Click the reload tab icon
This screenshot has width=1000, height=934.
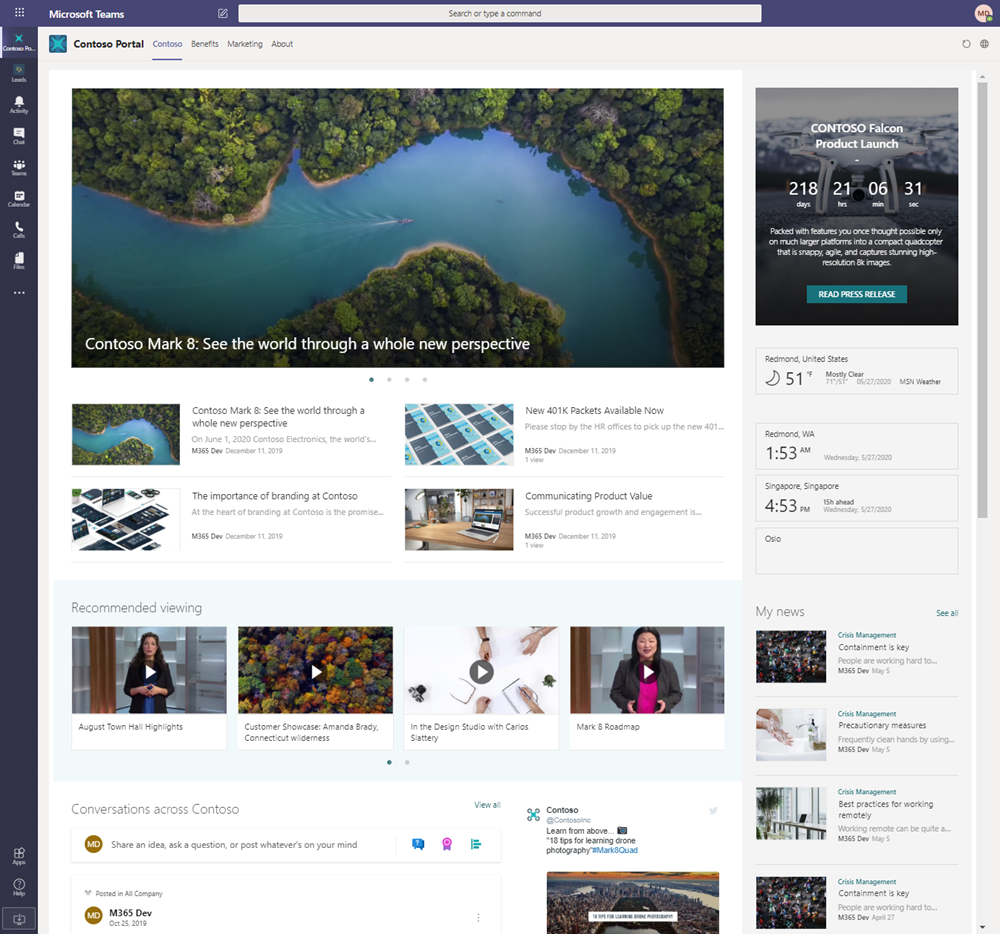[x=966, y=44]
